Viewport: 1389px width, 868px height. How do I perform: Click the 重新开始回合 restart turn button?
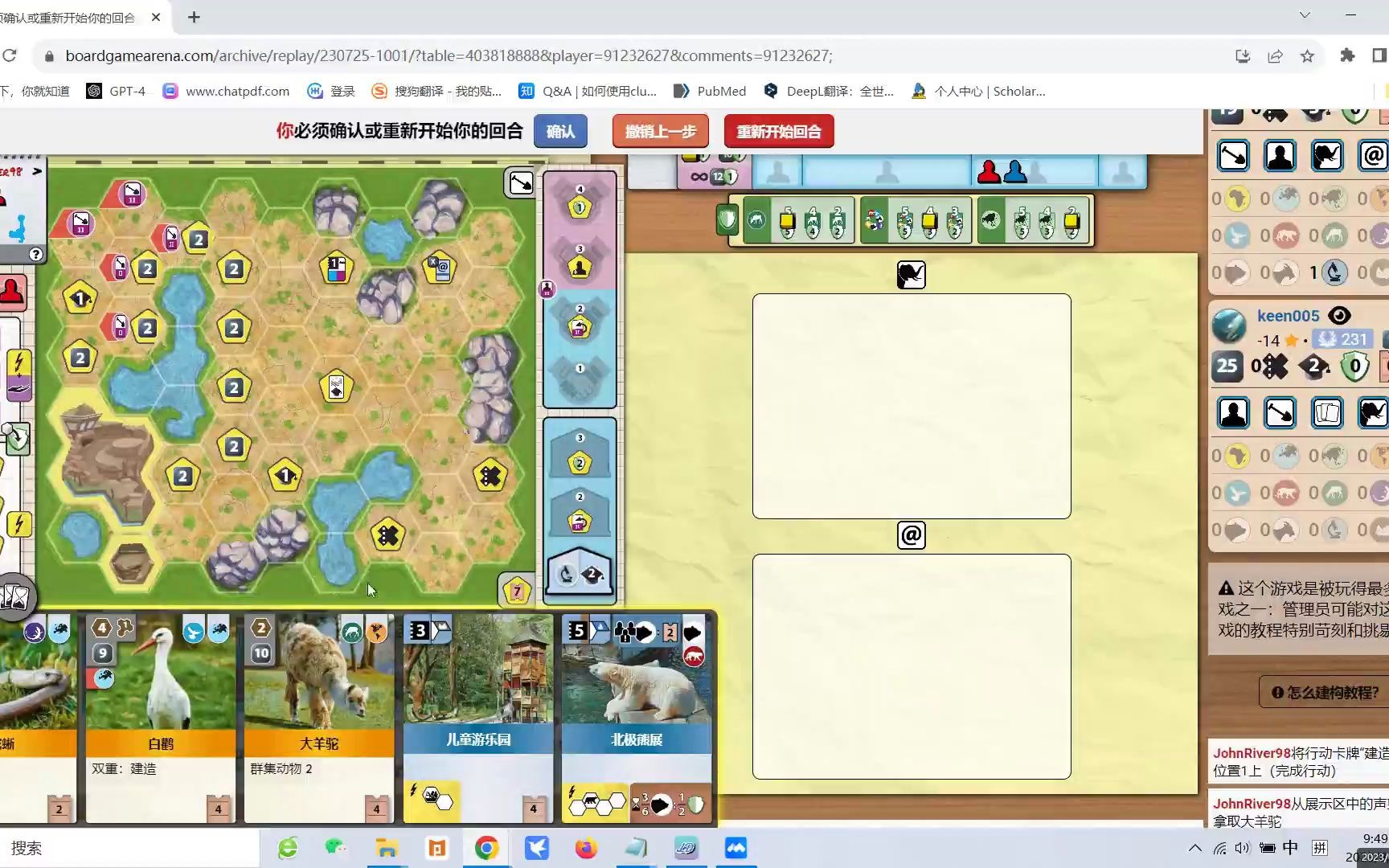tap(778, 132)
